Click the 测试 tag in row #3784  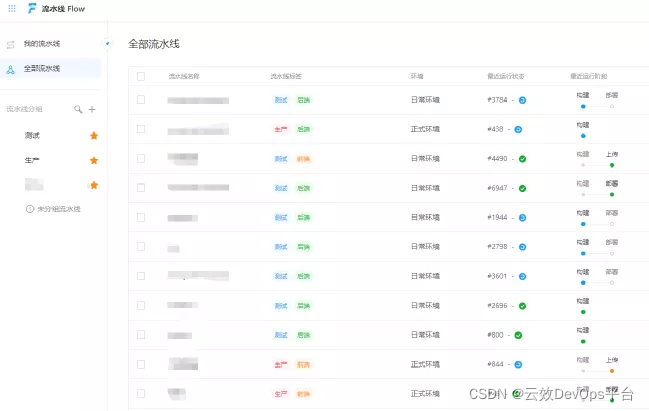pos(281,100)
